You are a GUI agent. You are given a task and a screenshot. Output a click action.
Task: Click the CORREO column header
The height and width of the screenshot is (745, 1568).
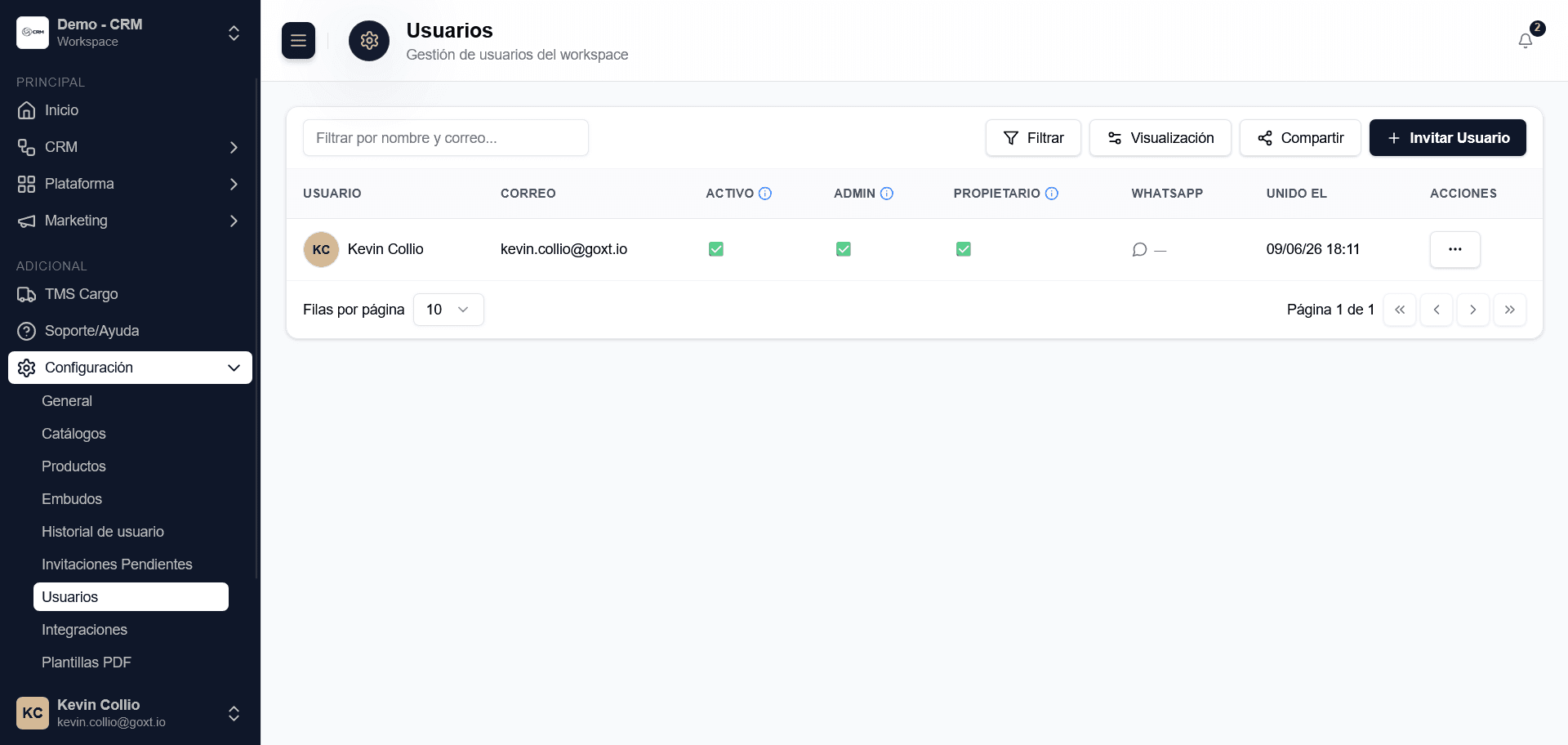528,194
